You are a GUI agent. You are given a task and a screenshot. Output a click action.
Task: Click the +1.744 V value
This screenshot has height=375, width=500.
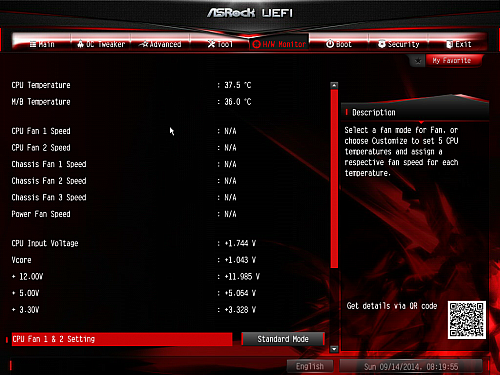[x=240, y=243]
